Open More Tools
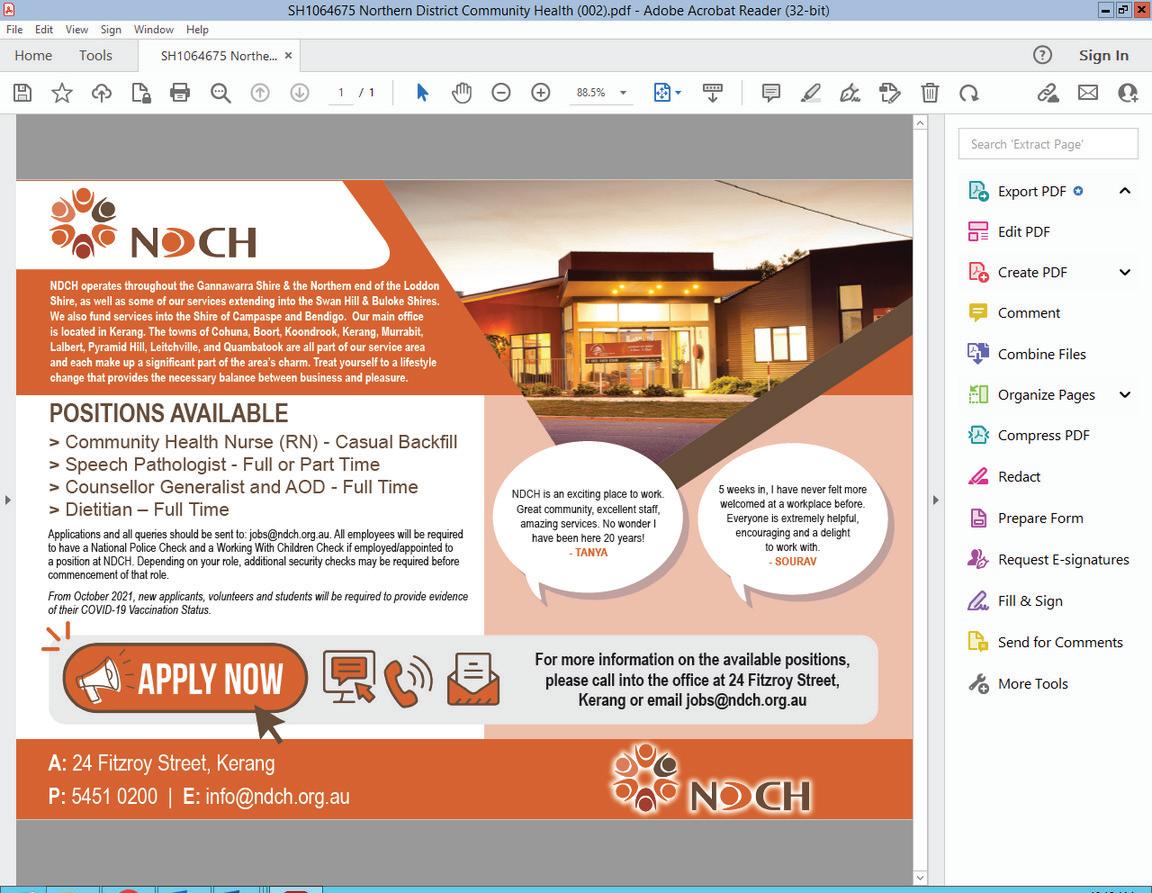The height and width of the screenshot is (893, 1152). (x=1032, y=684)
